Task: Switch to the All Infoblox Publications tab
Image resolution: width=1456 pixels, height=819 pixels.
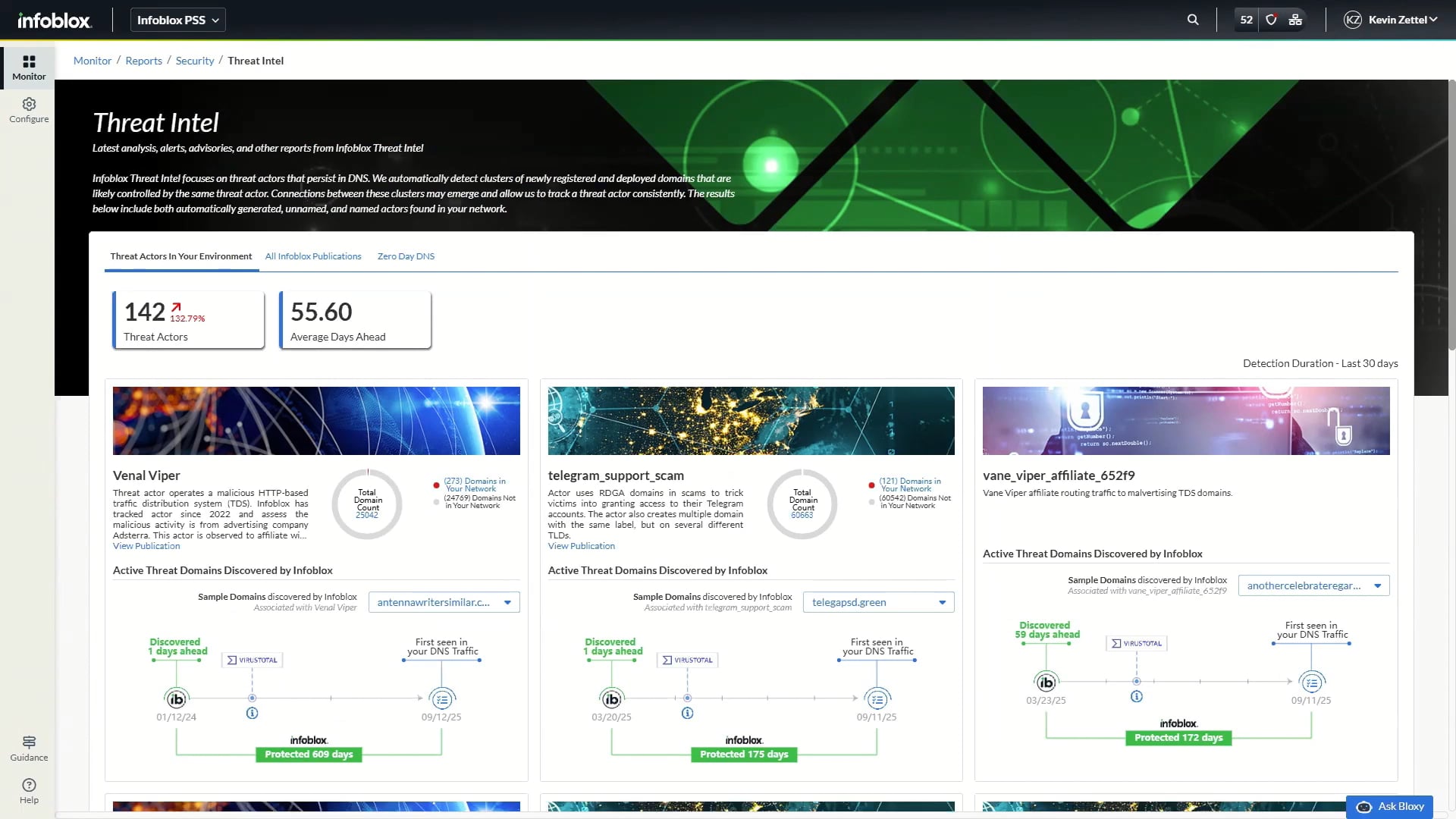Action: pyautogui.click(x=313, y=256)
